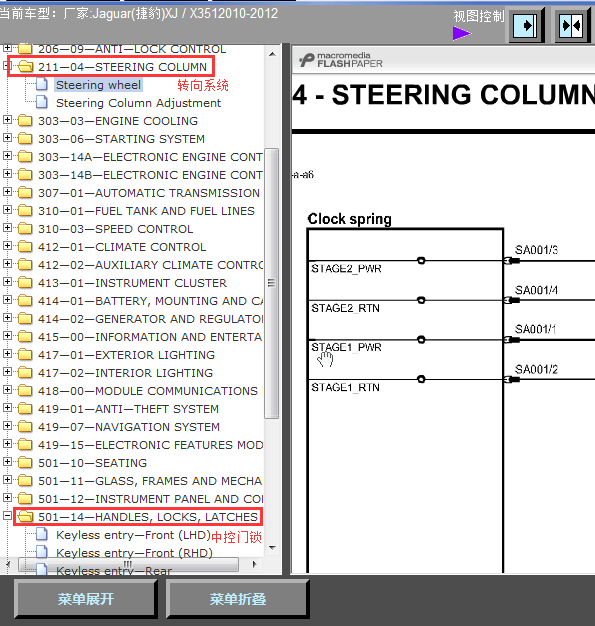Expand the 501—12—INSTRUMENT PANEL node

pyautogui.click(x=7, y=497)
